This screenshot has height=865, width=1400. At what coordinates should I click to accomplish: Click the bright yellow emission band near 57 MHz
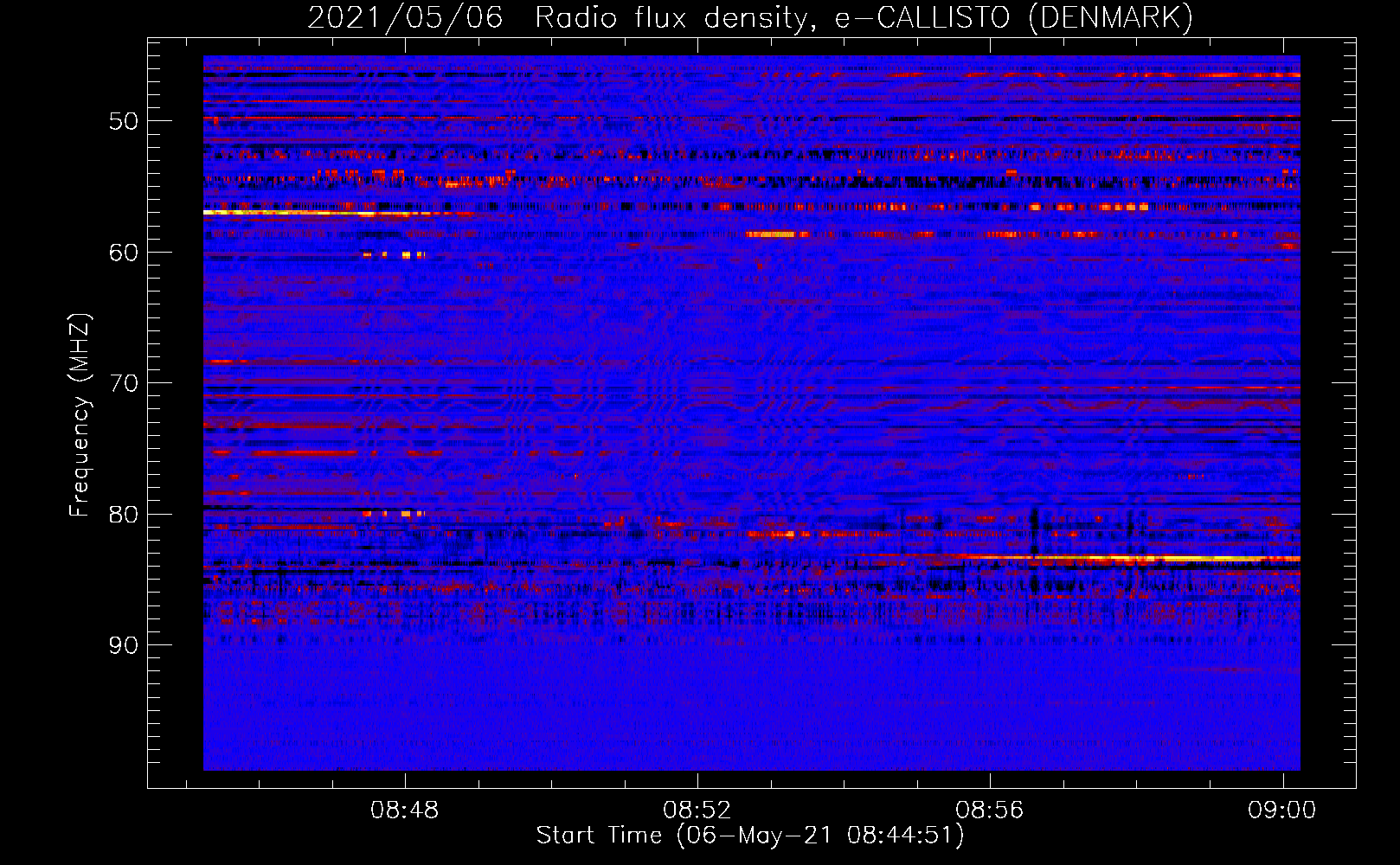coord(329,212)
